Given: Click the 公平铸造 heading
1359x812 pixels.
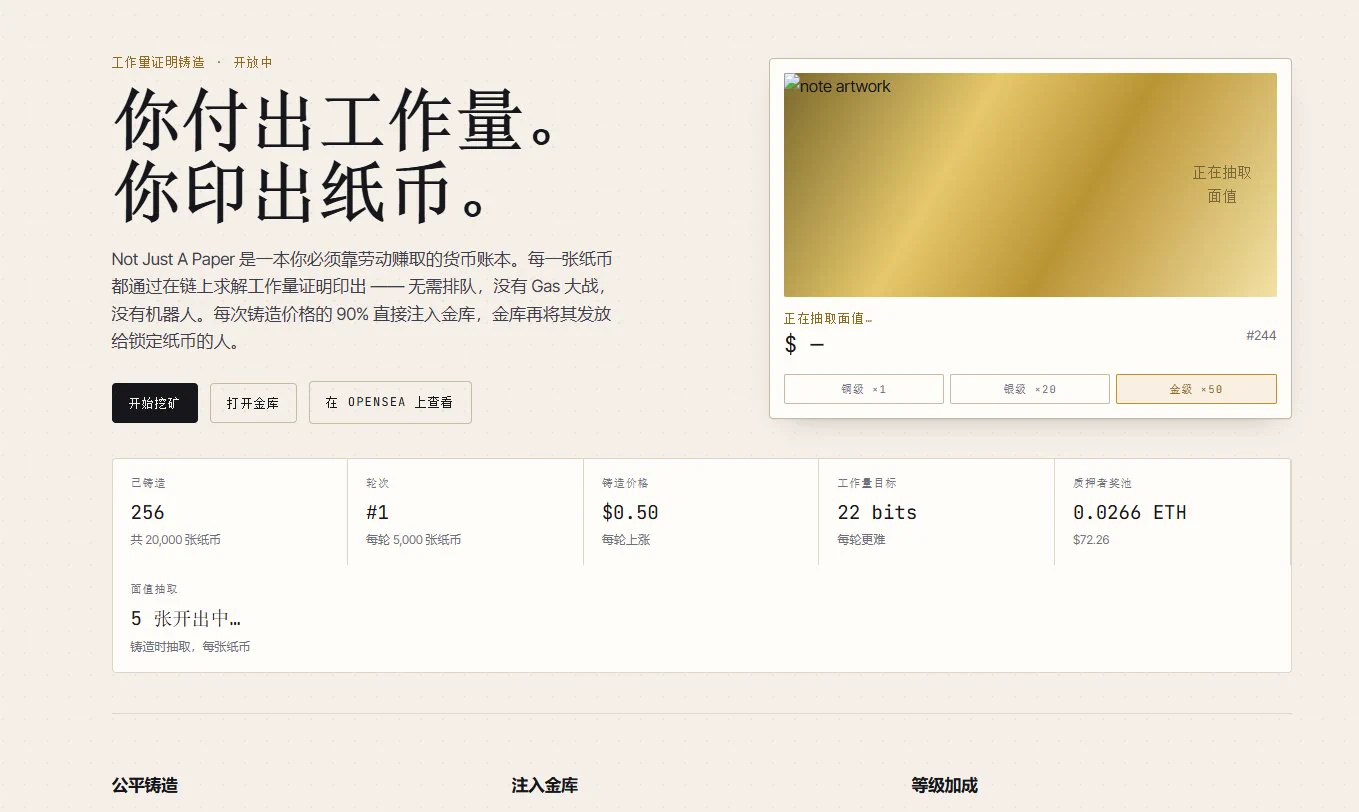Looking at the screenshot, I should point(145,786).
